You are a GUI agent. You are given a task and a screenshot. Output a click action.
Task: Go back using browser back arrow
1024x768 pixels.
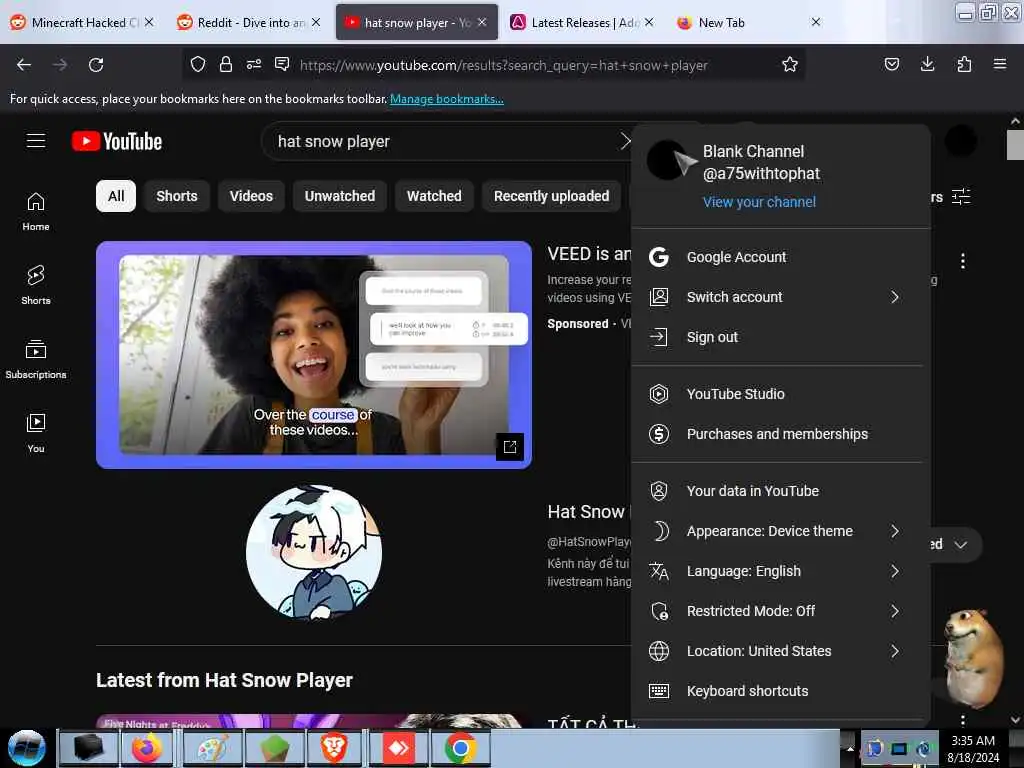(24, 65)
